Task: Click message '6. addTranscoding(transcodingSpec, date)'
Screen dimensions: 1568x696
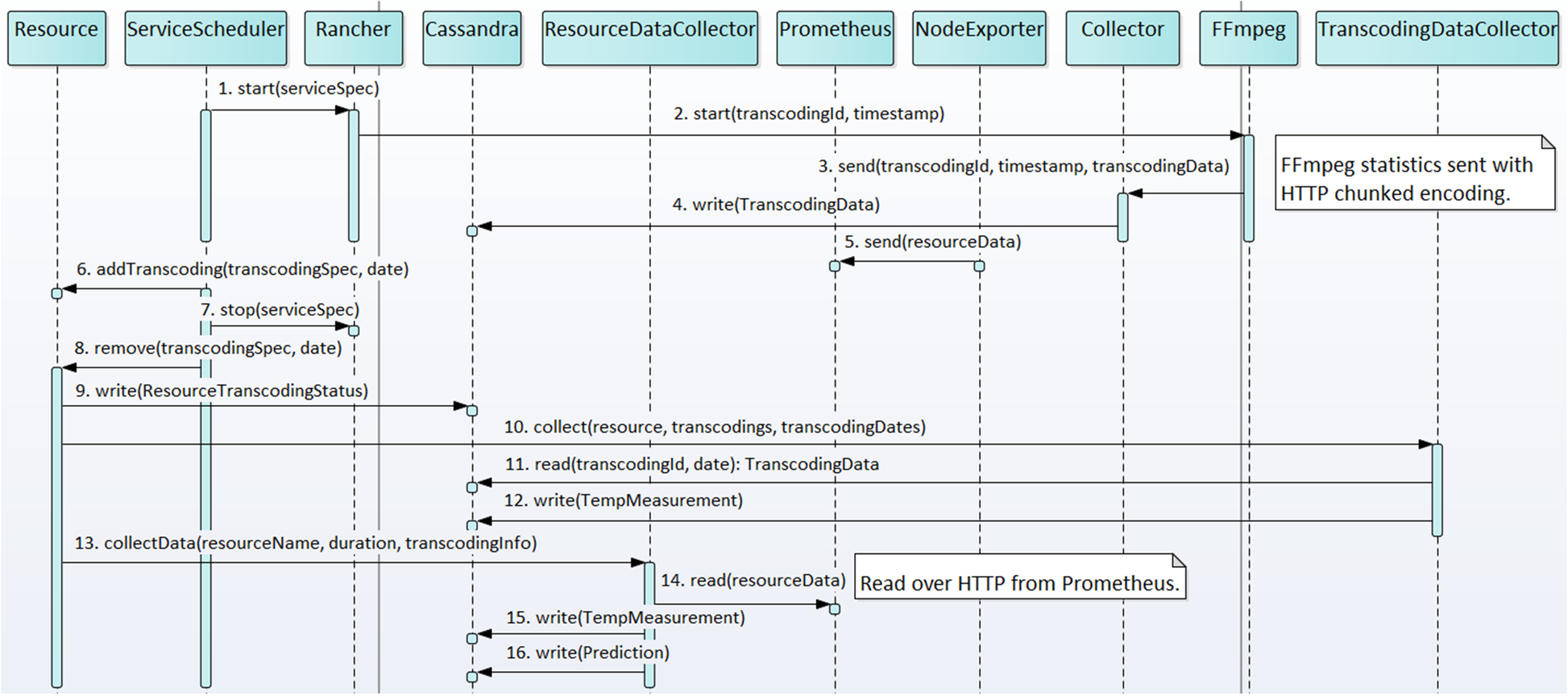Action: pos(243,269)
